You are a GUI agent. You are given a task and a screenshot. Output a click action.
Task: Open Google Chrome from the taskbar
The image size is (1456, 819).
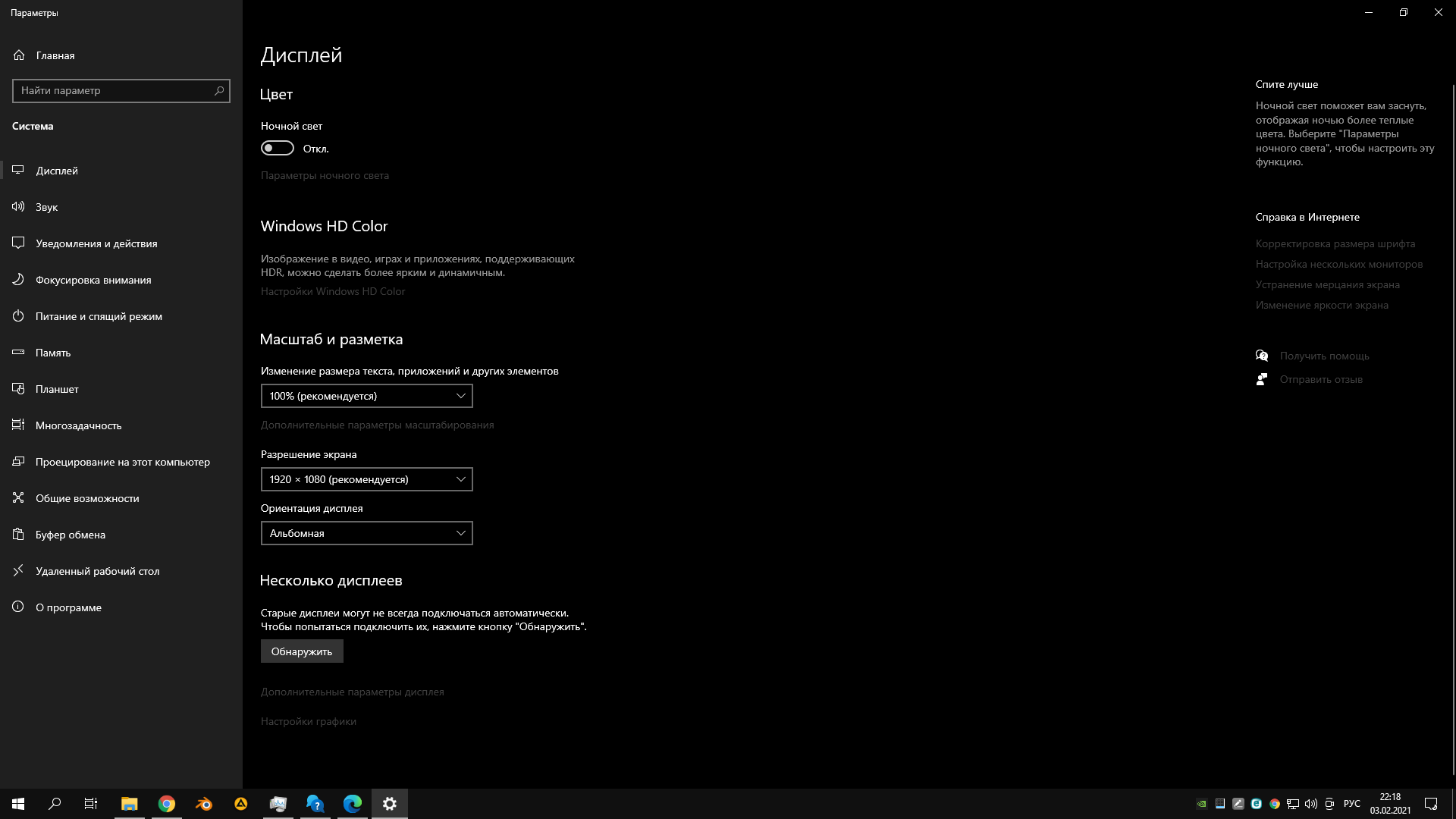(x=167, y=804)
